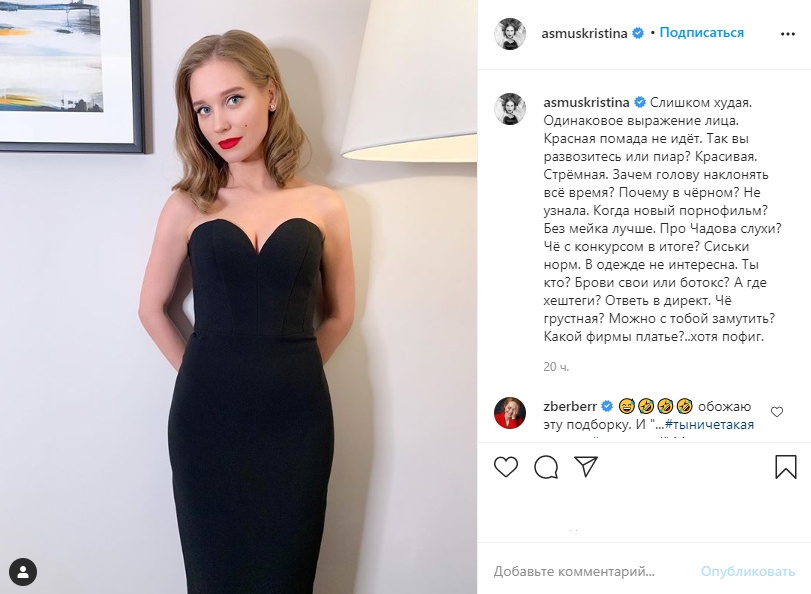Click the verified badge in post header
Viewport: 811px width, 594px height.
[638, 33]
